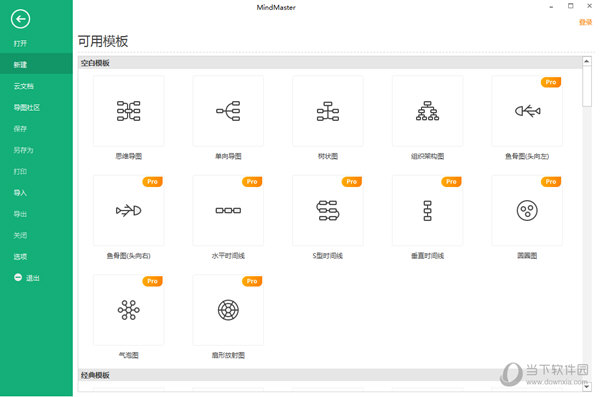600x397 pixels.
Task: Click the 鱼骨图(头向左) caption text
Action: [527, 156]
